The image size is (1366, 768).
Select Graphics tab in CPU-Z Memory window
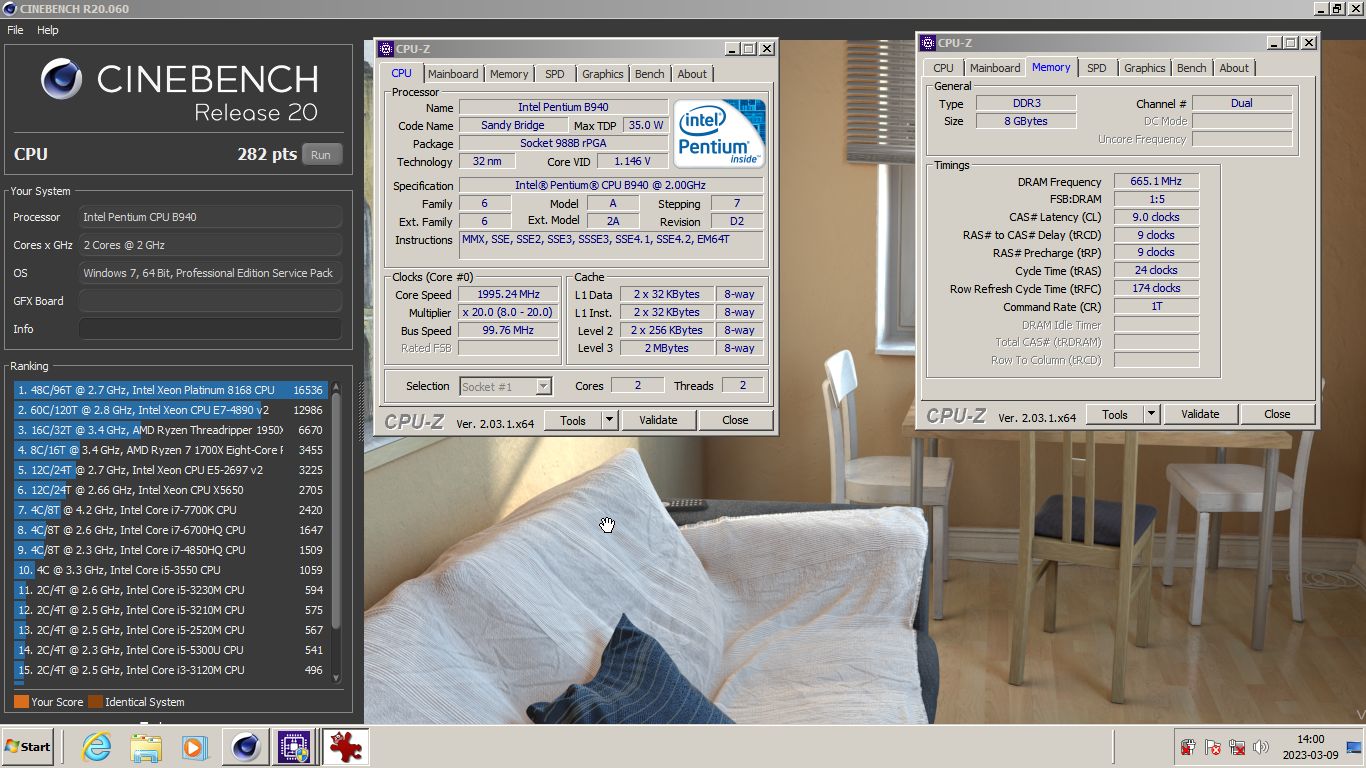1145,68
